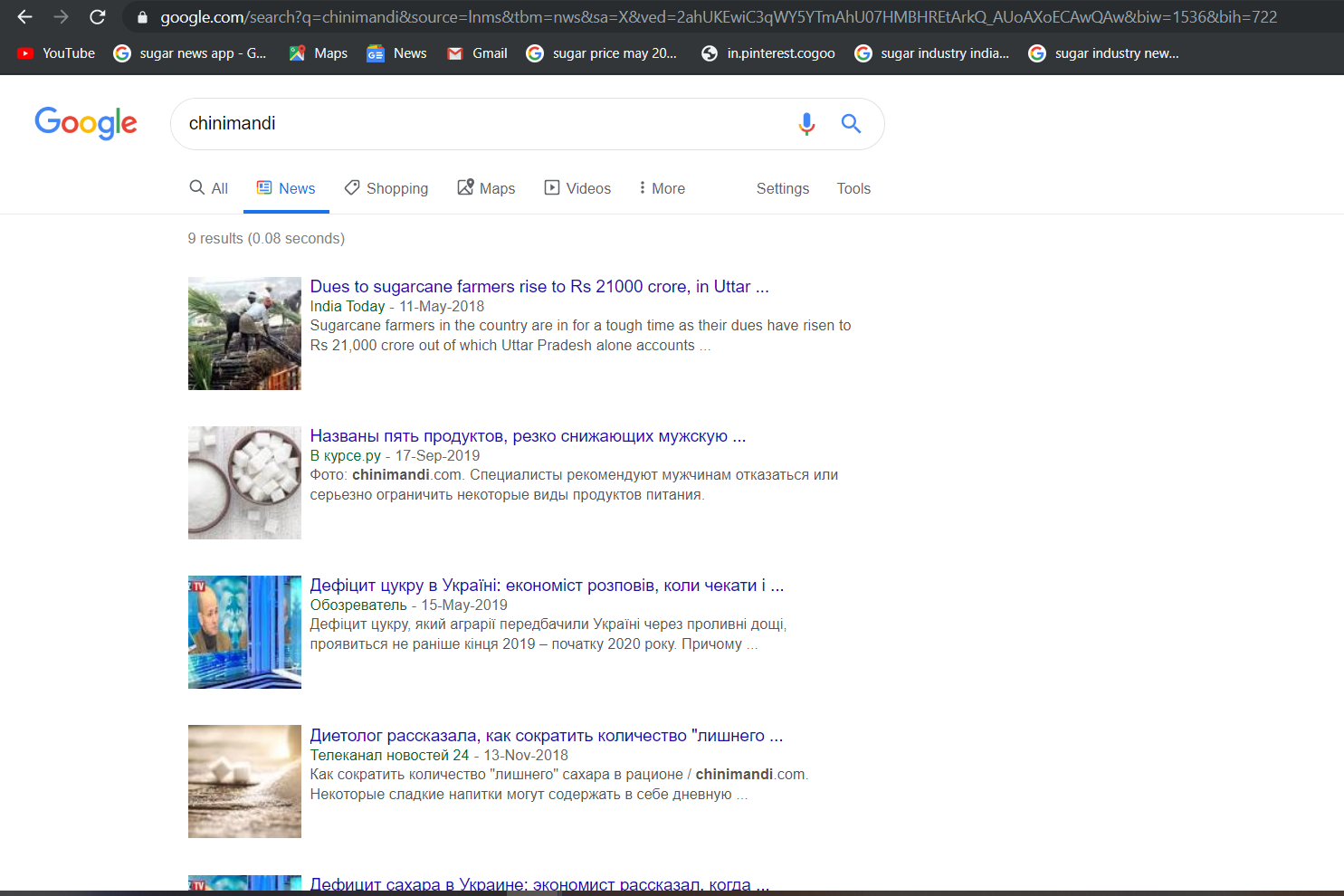Open 'Дефицит сахара в Украине' headline
The width and height of the screenshot is (1344, 896).
click(x=539, y=884)
